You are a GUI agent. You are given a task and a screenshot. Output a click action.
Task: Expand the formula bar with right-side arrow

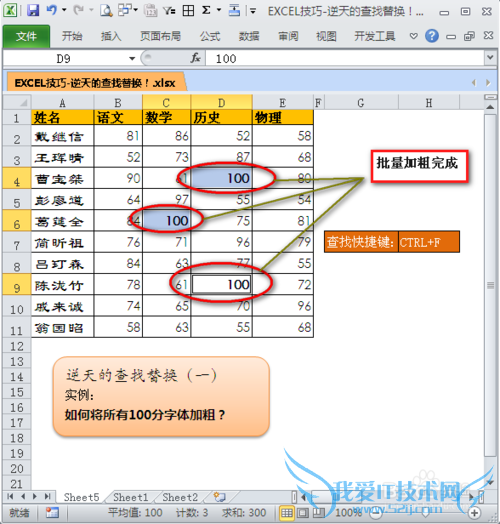point(490,57)
